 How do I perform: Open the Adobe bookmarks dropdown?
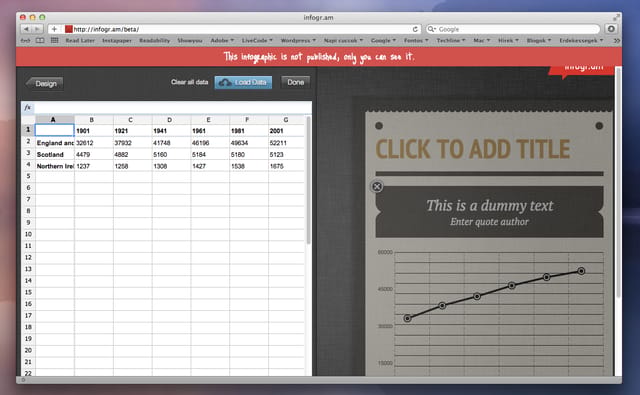222,40
